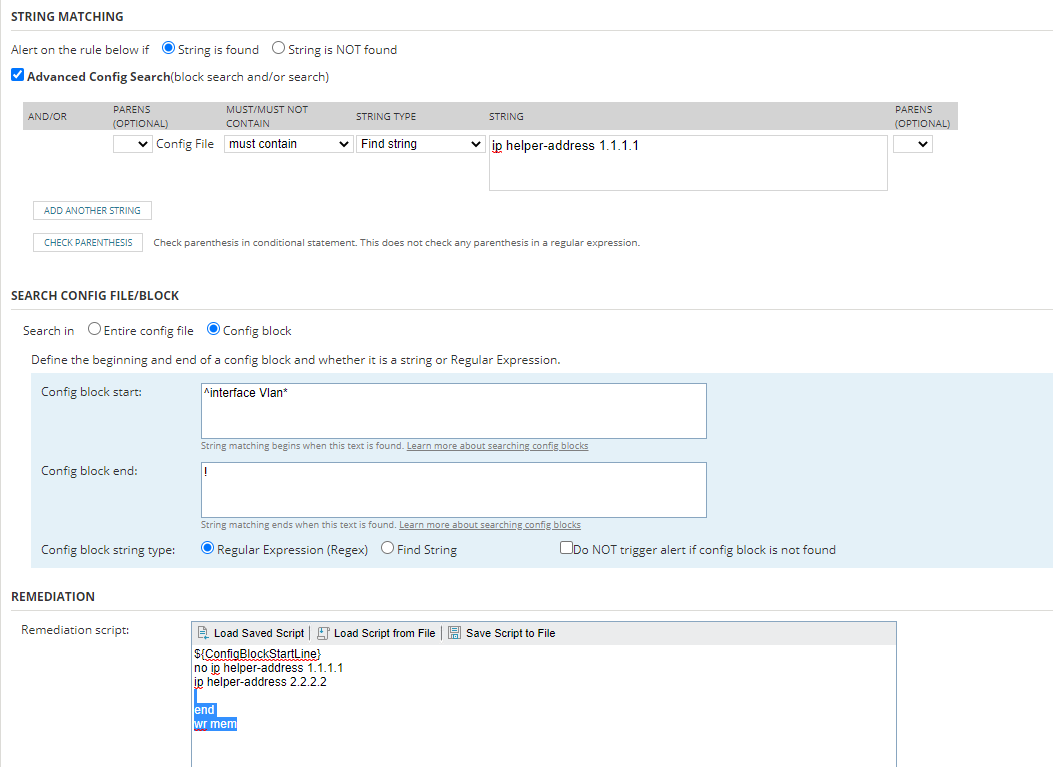Select 'String is found' radio button
The width and height of the screenshot is (1053, 767).
(x=169, y=48)
